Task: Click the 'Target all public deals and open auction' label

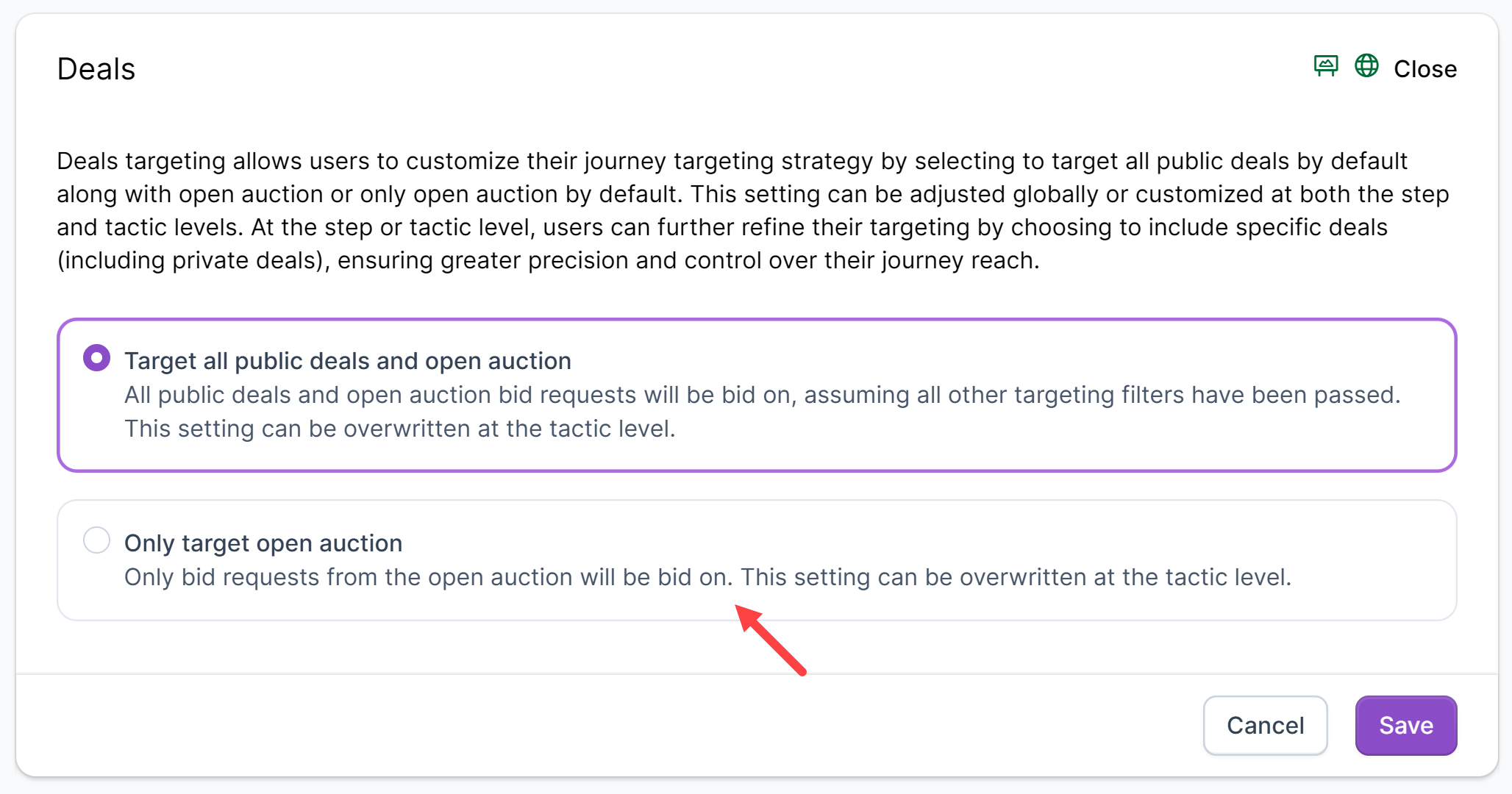Action: pos(347,361)
